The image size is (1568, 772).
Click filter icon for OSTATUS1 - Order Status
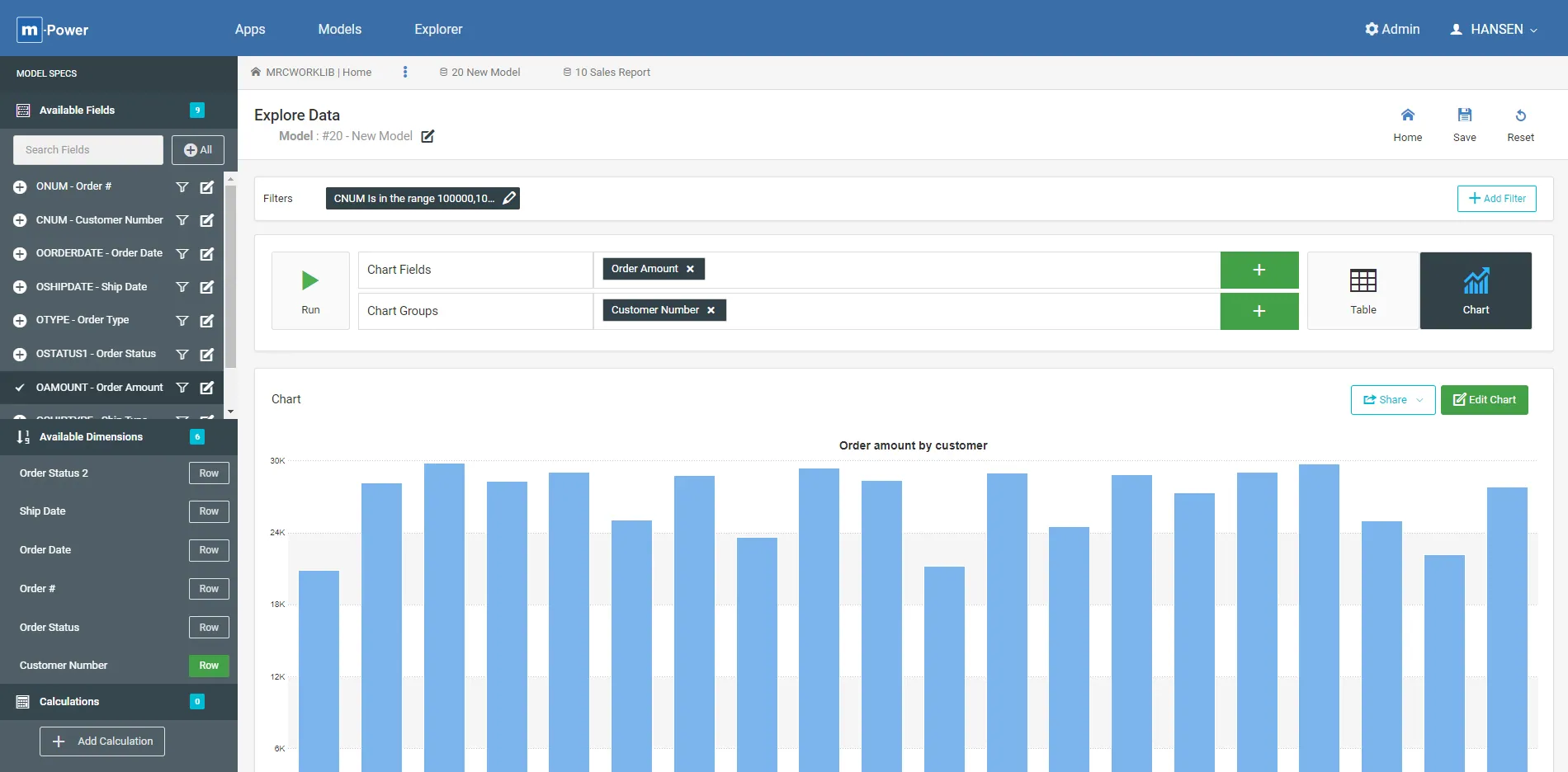pos(182,355)
